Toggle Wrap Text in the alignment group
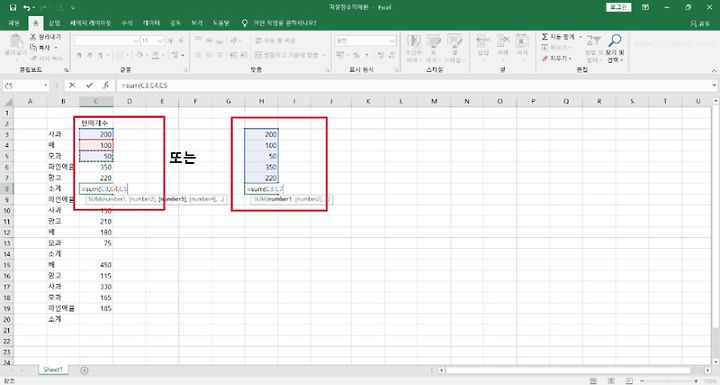Image resolution: width=720 pixels, height=385 pixels. click(x=275, y=41)
